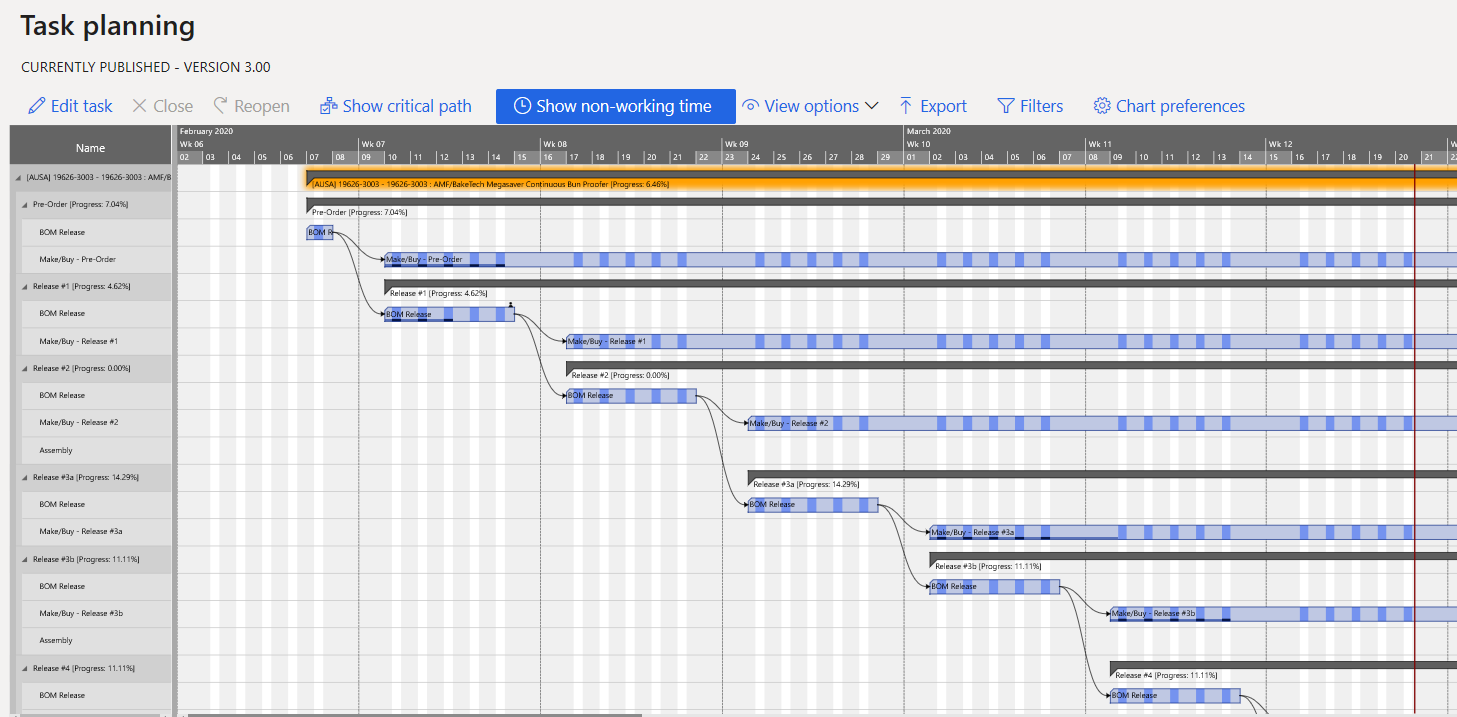The height and width of the screenshot is (717, 1457).
Task: Click the View options eye icon
Action: point(751,106)
